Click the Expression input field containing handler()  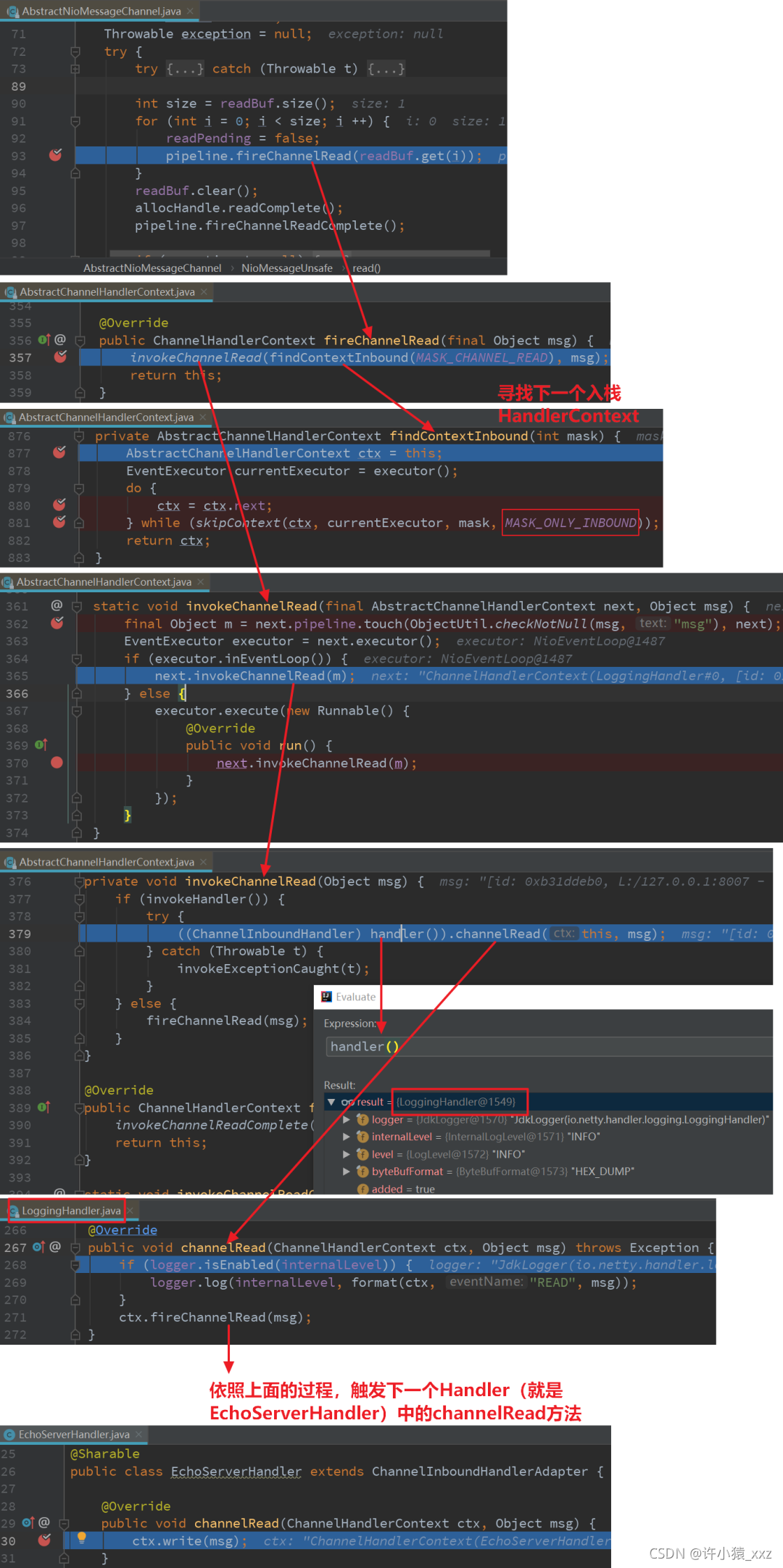549,1046
